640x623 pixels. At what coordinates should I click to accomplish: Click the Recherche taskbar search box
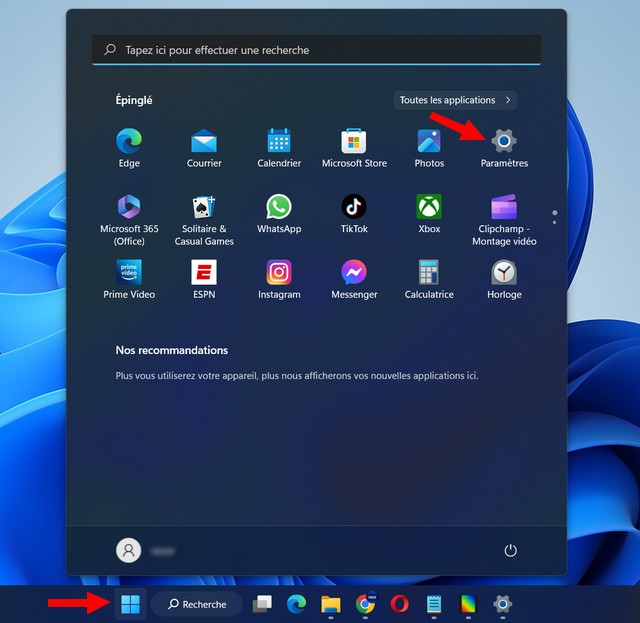pyautogui.click(x=197, y=604)
